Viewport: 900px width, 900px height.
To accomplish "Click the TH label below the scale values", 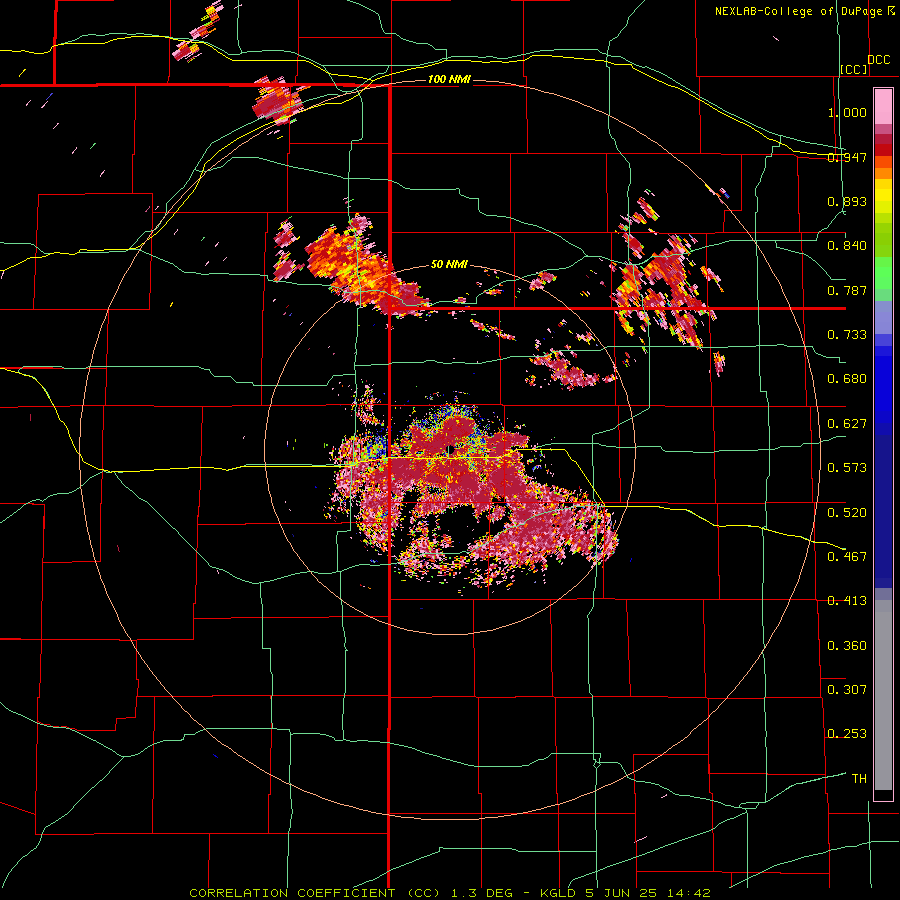I will (859, 778).
